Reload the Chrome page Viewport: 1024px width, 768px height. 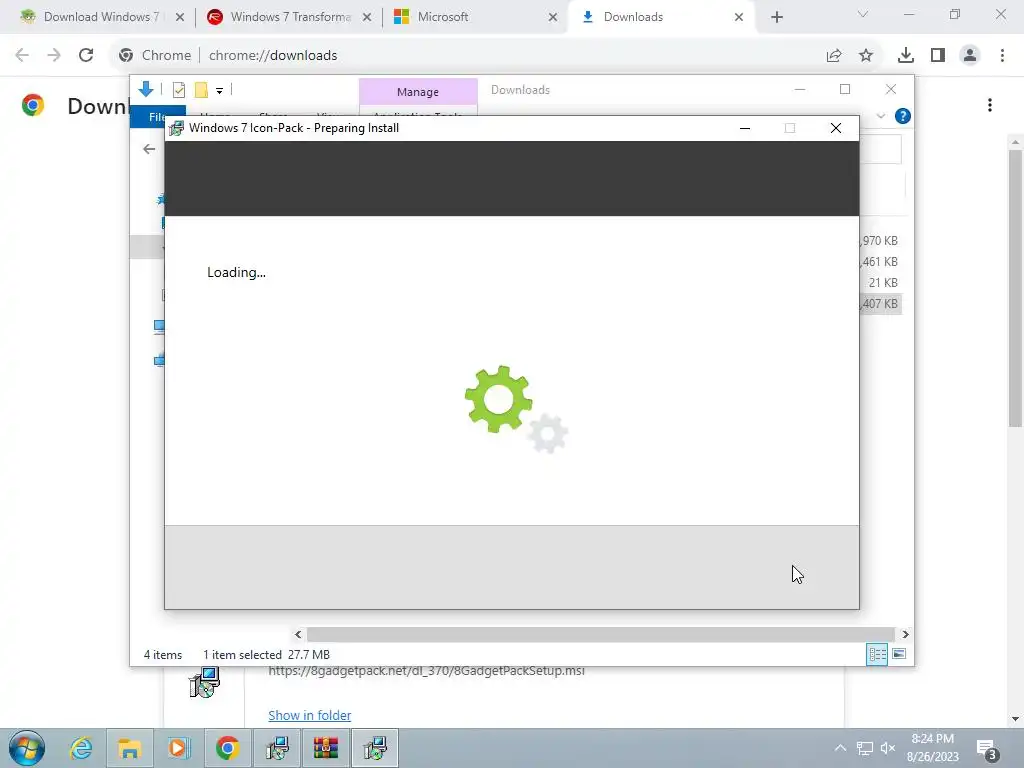click(86, 55)
